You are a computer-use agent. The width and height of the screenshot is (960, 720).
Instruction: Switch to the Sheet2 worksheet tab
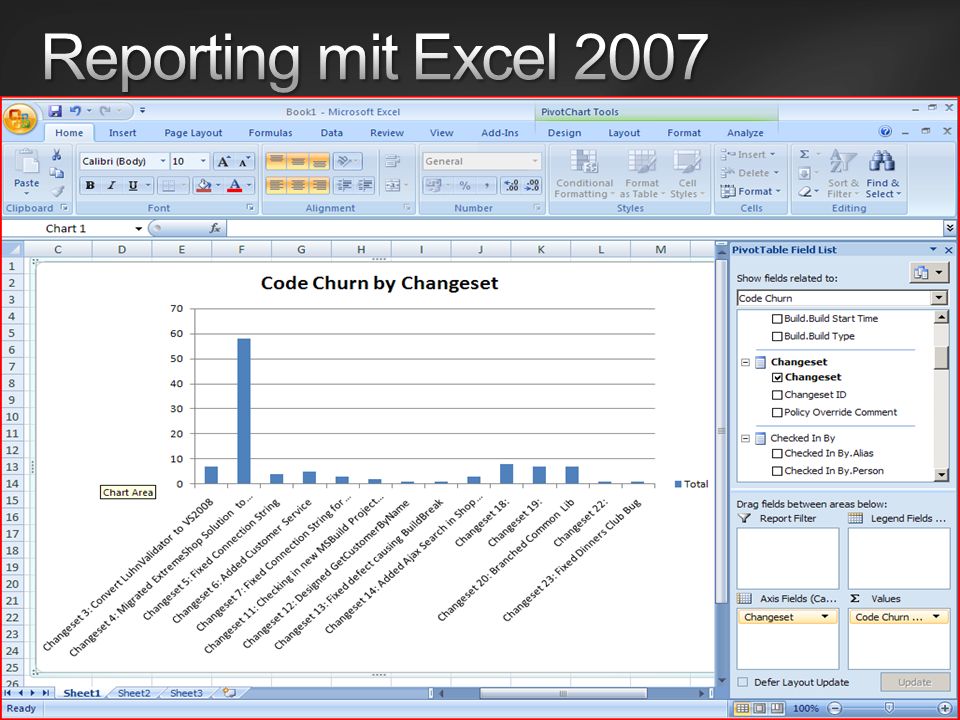(x=134, y=693)
